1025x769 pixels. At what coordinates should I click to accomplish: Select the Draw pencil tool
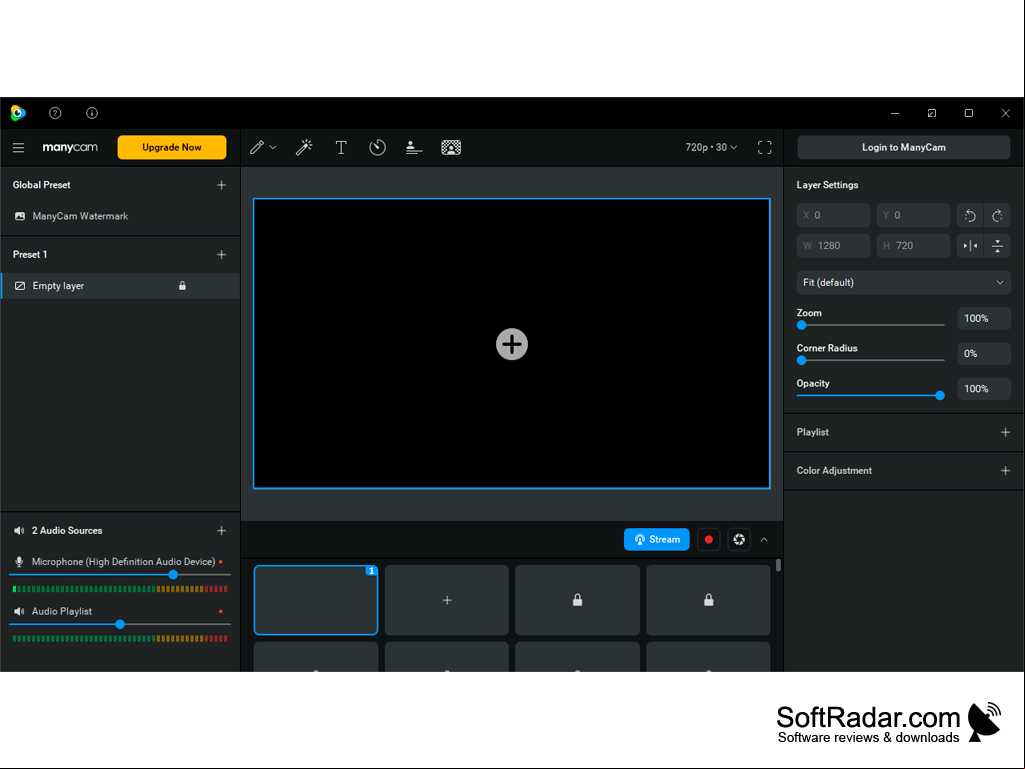[257, 148]
